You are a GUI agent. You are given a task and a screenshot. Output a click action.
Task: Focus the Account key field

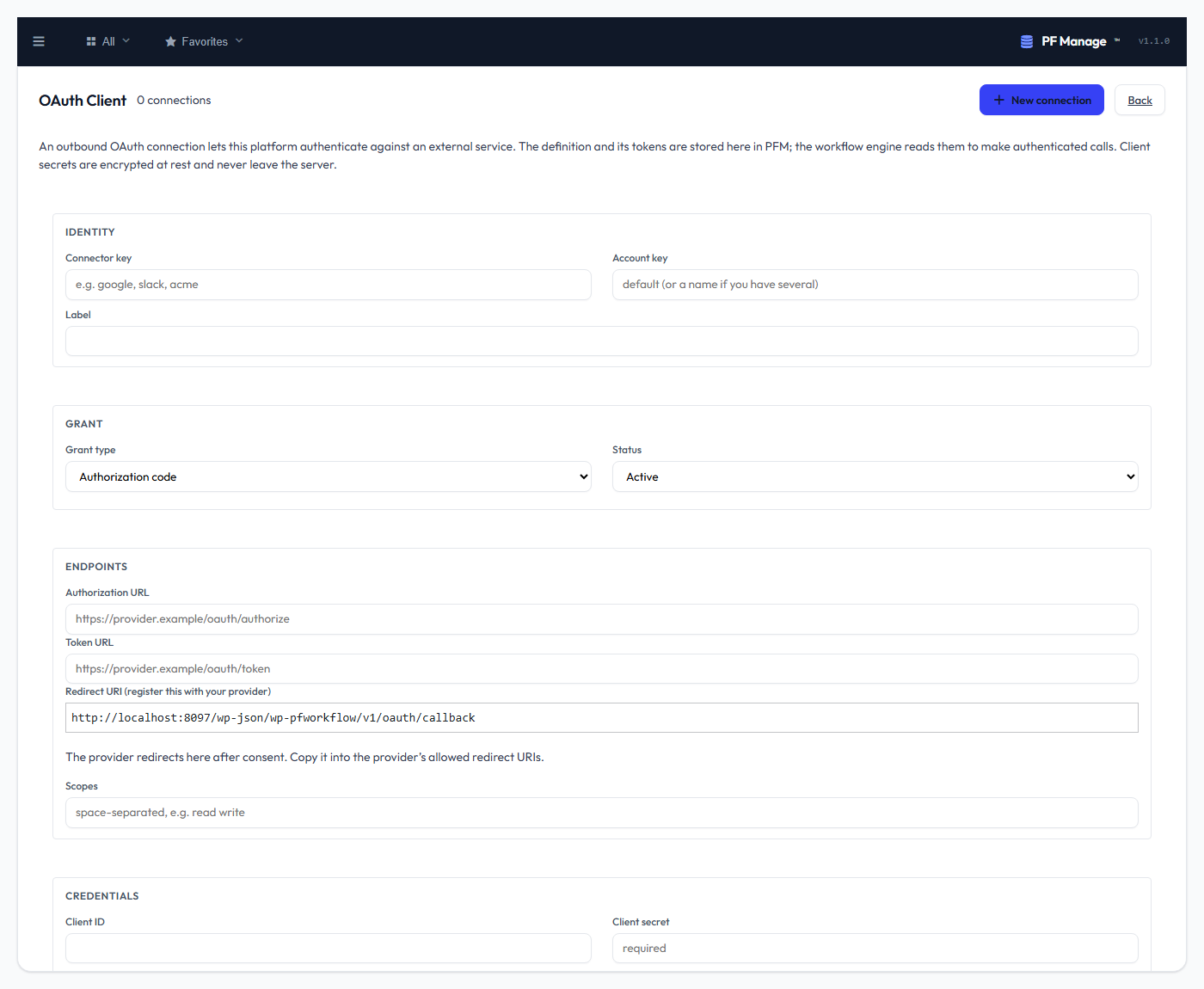coord(875,285)
